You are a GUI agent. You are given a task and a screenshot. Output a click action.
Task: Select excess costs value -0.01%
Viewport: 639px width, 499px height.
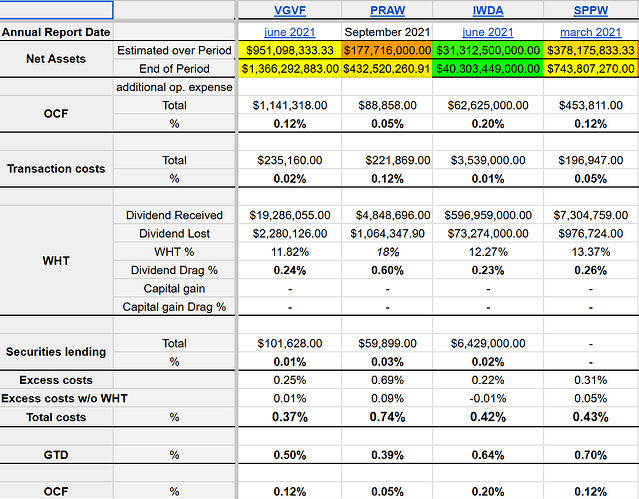[x=488, y=398]
